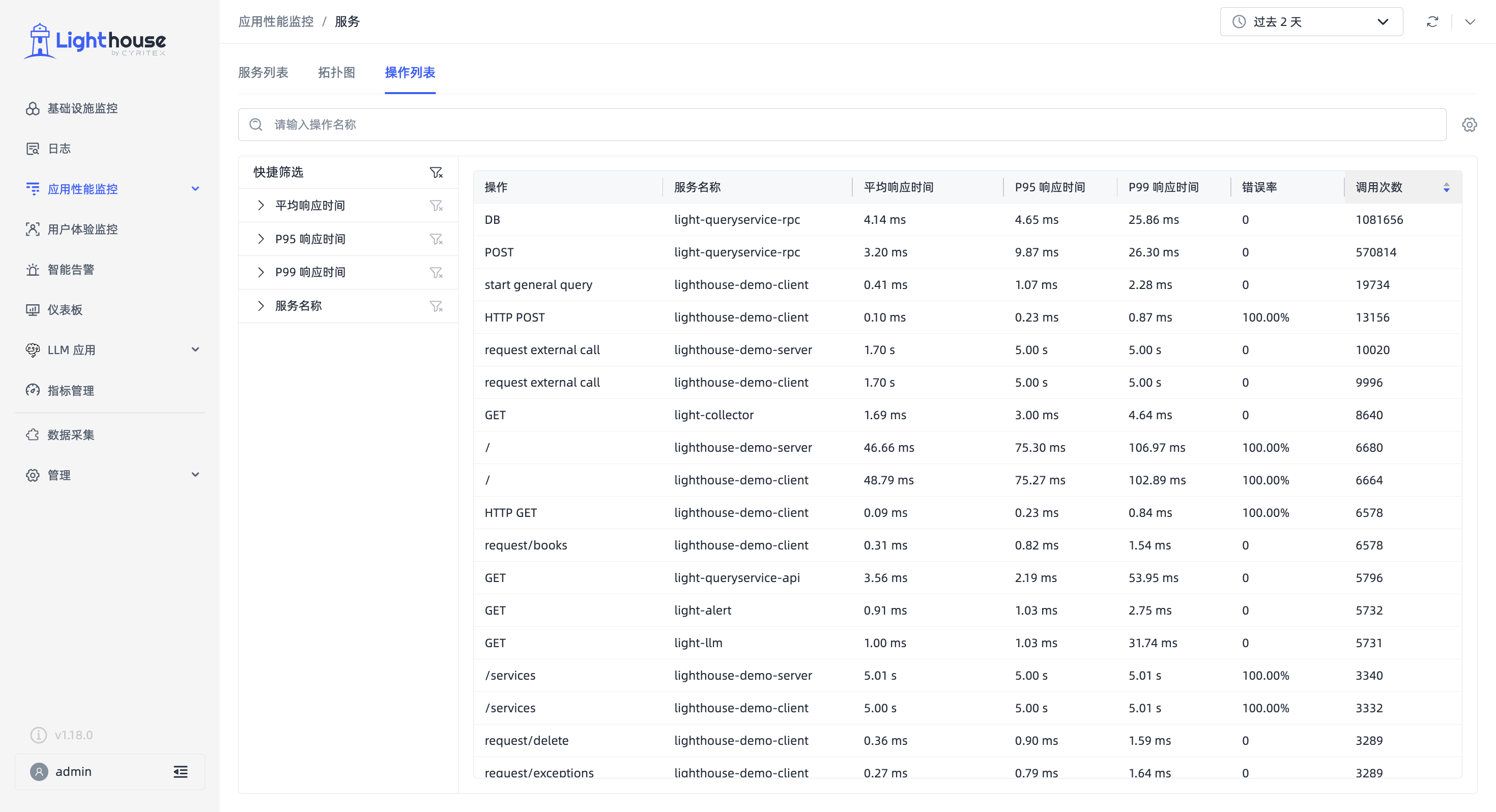Click the refresh icon in header
Image resolution: width=1496 pixels, height=812 pixels.
click(x=1433, y=22)
